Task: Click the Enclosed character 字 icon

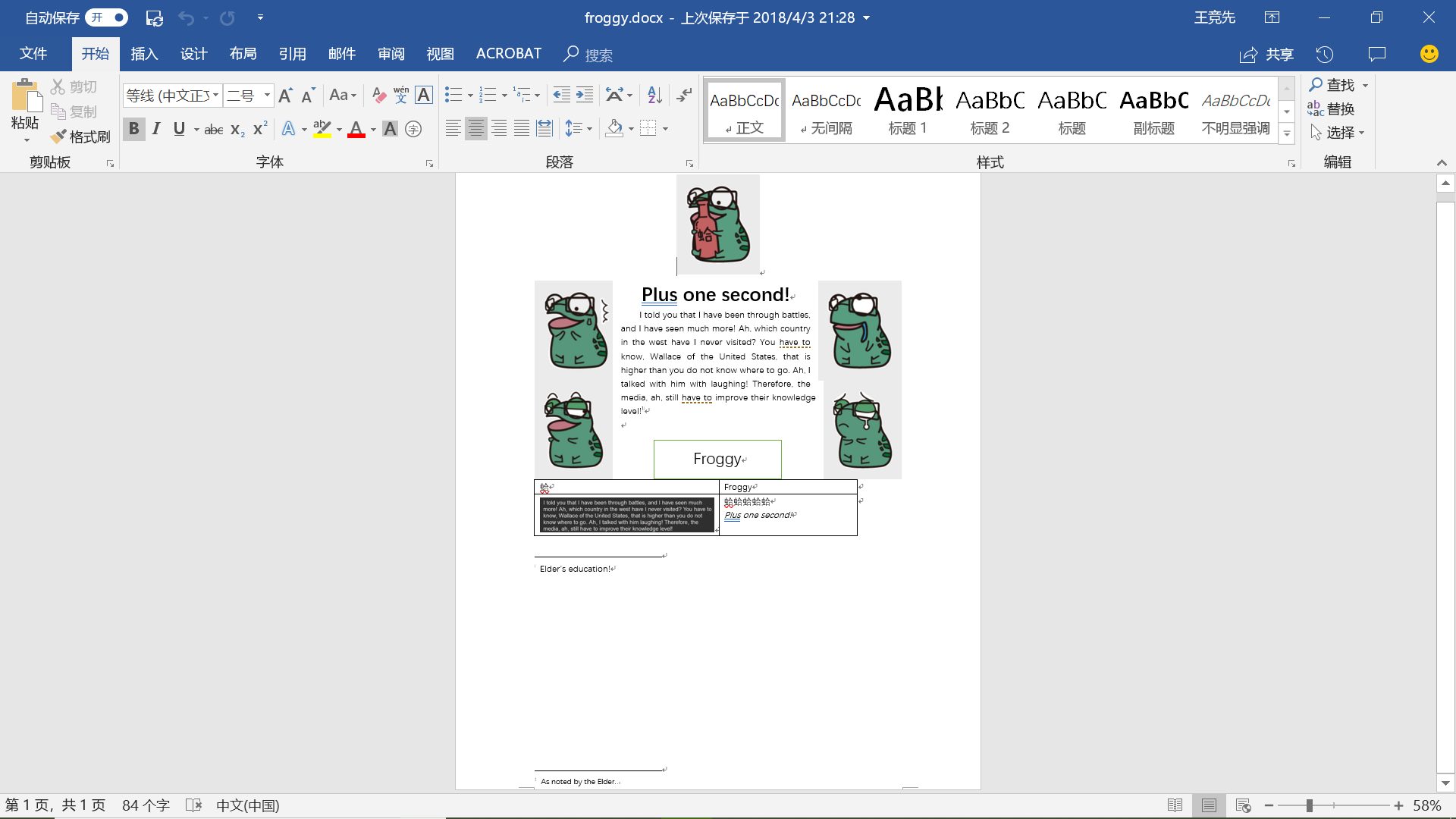Action: tap(413, 129)
